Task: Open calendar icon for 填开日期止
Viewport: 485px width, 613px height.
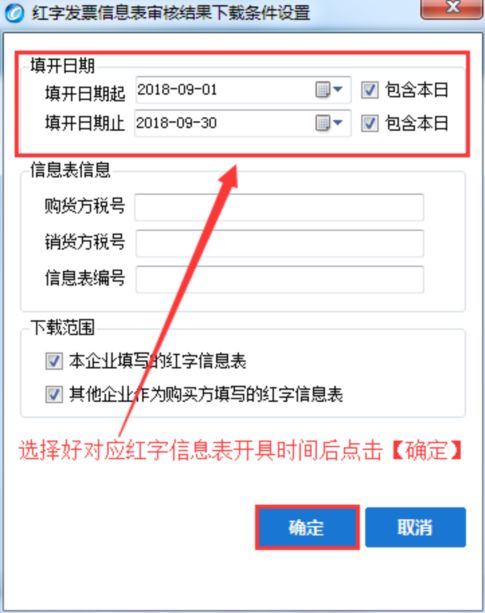Action: [322, 123]
